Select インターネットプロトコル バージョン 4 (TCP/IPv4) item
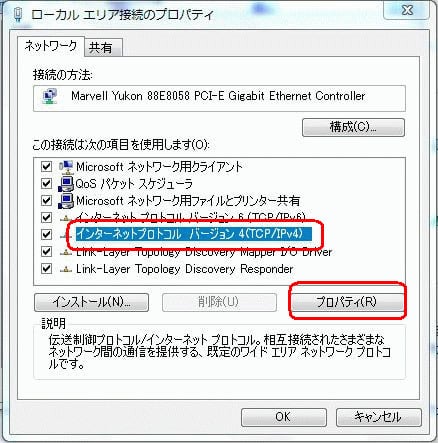438x443 pixels. click(194, 234)
